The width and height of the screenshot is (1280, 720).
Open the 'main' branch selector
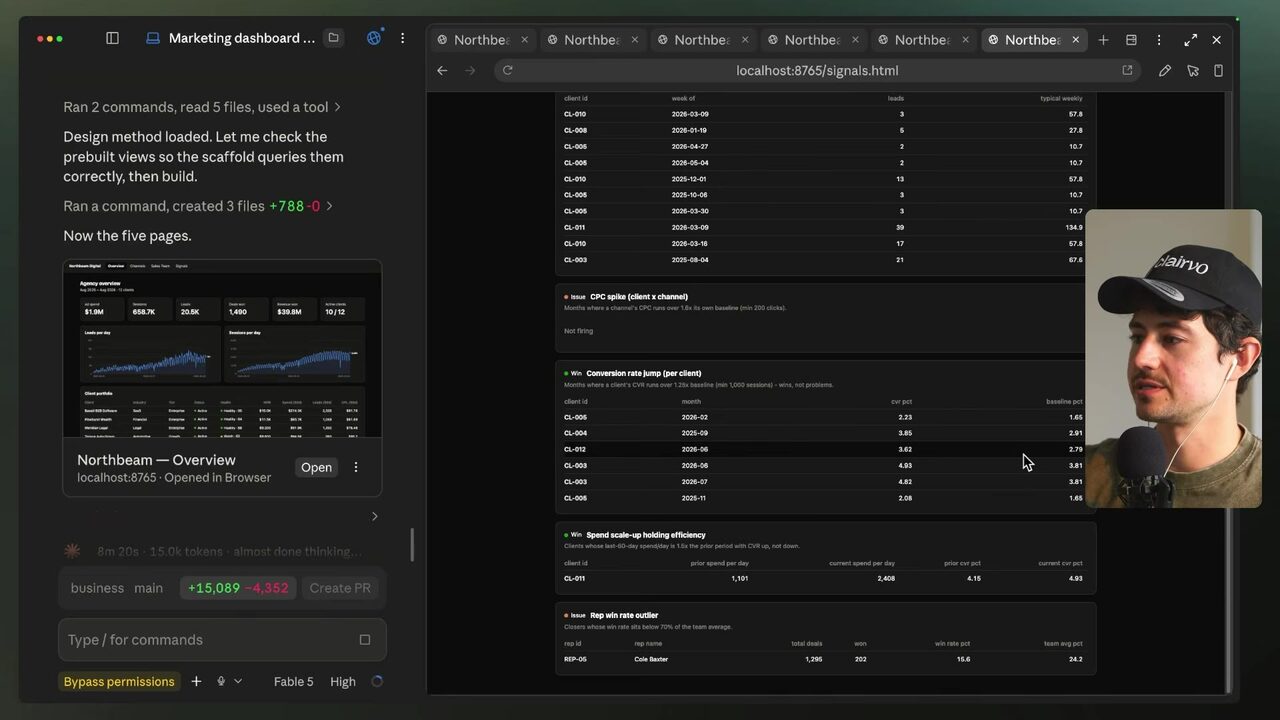click(149, 588)
